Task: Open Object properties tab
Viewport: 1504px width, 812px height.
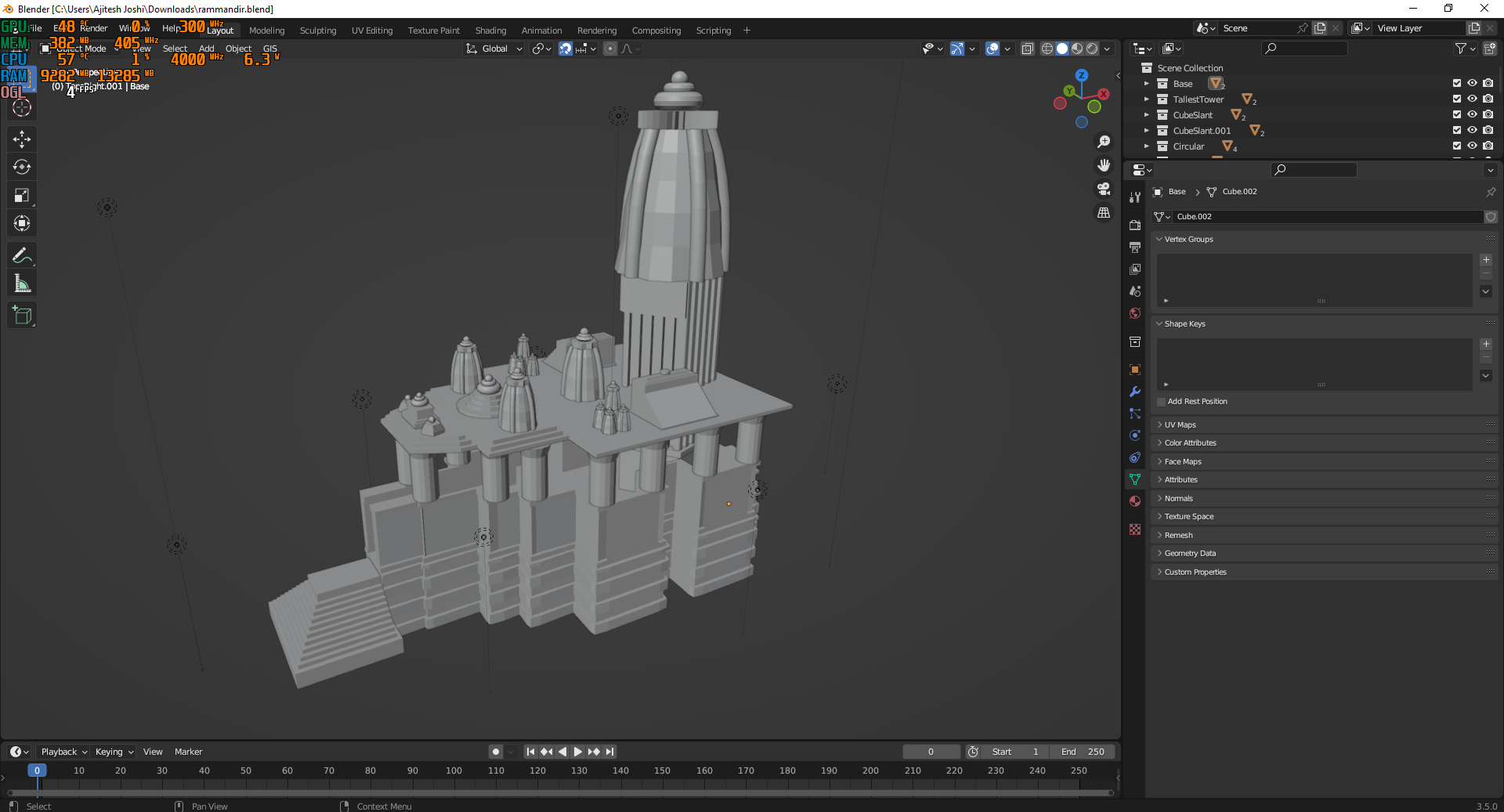Action: [1135, 369]
